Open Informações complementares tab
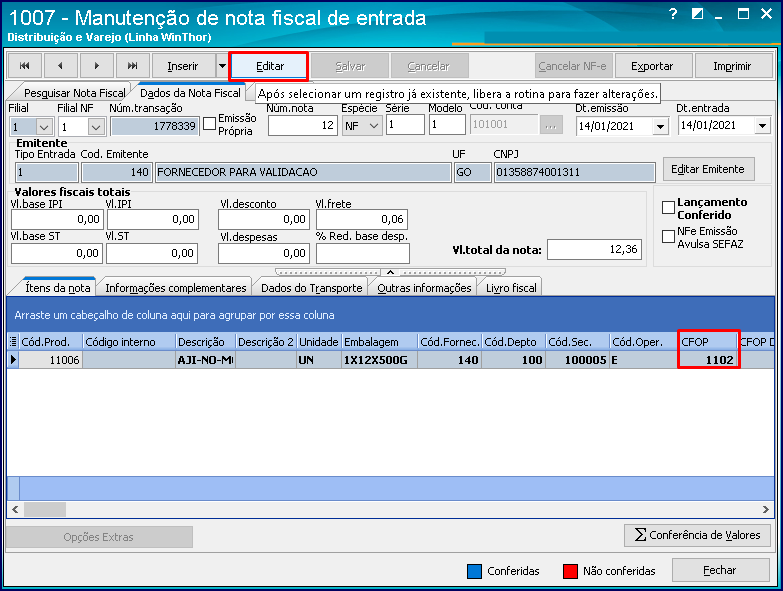This screenshot has height=591, width=783. [x=176, y=288]
